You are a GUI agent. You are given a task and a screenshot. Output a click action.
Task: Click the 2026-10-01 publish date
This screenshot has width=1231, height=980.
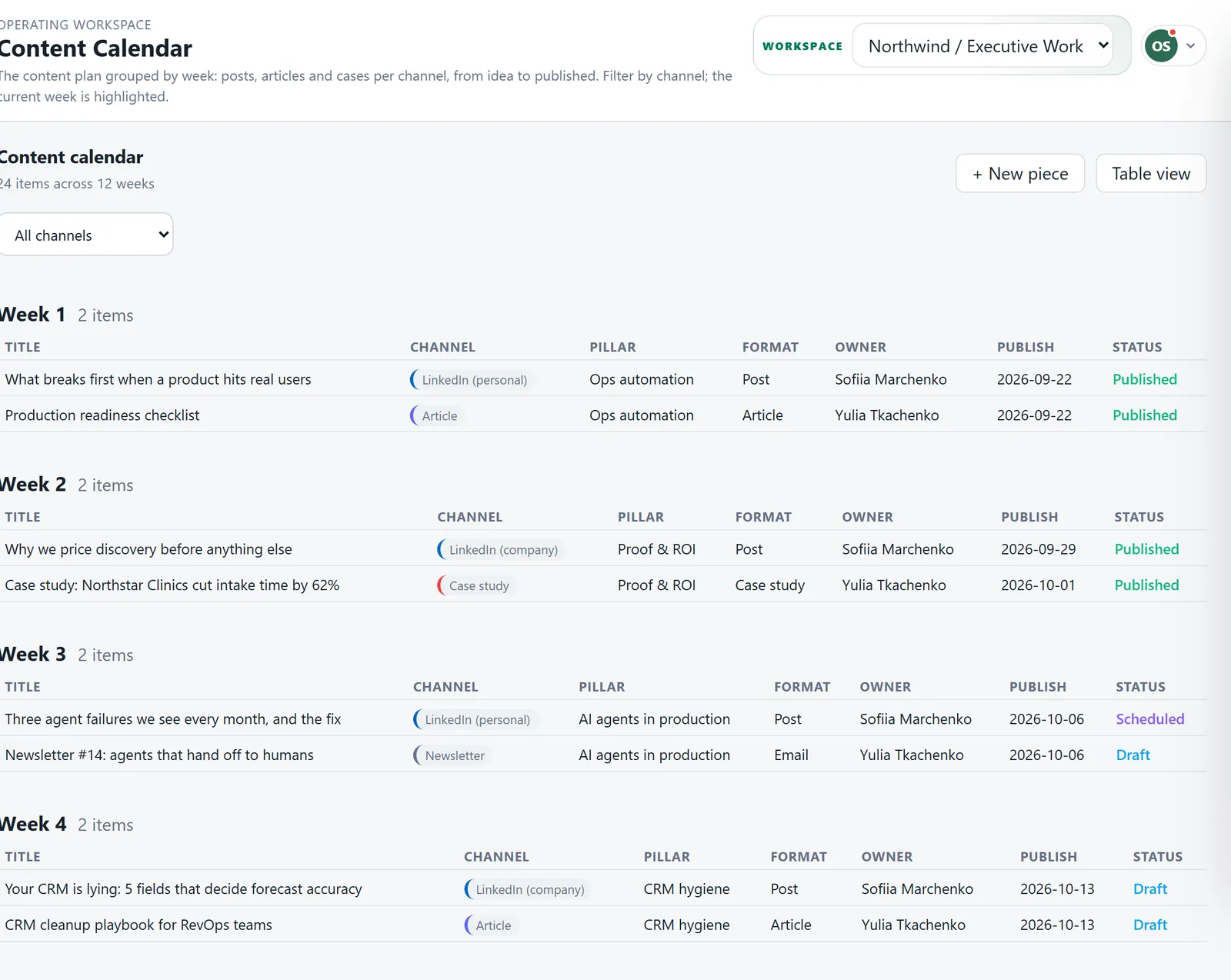1037,585
